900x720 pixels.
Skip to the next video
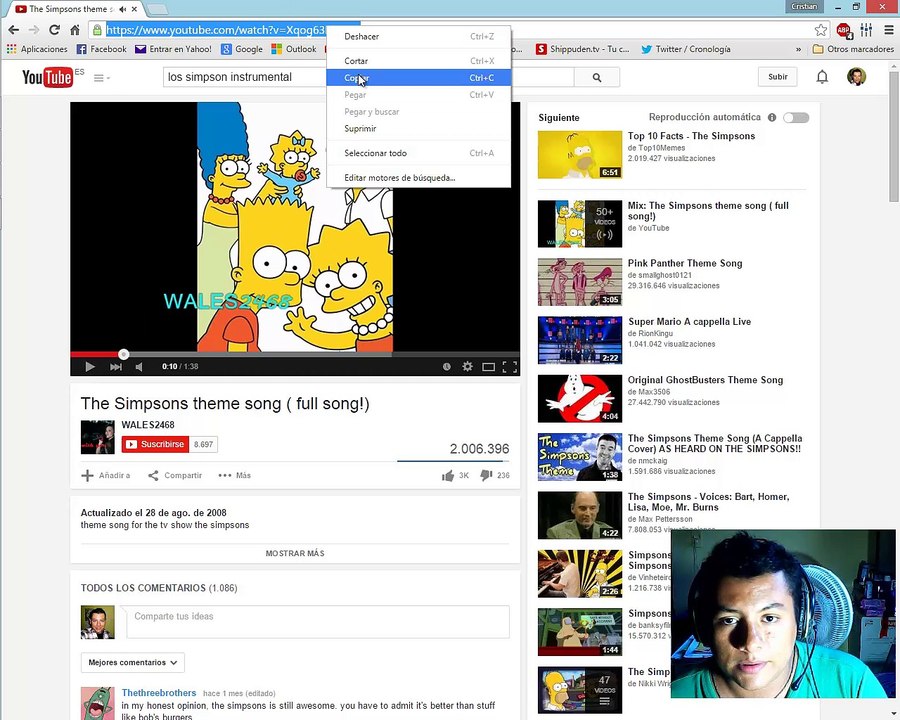(115, 366)
